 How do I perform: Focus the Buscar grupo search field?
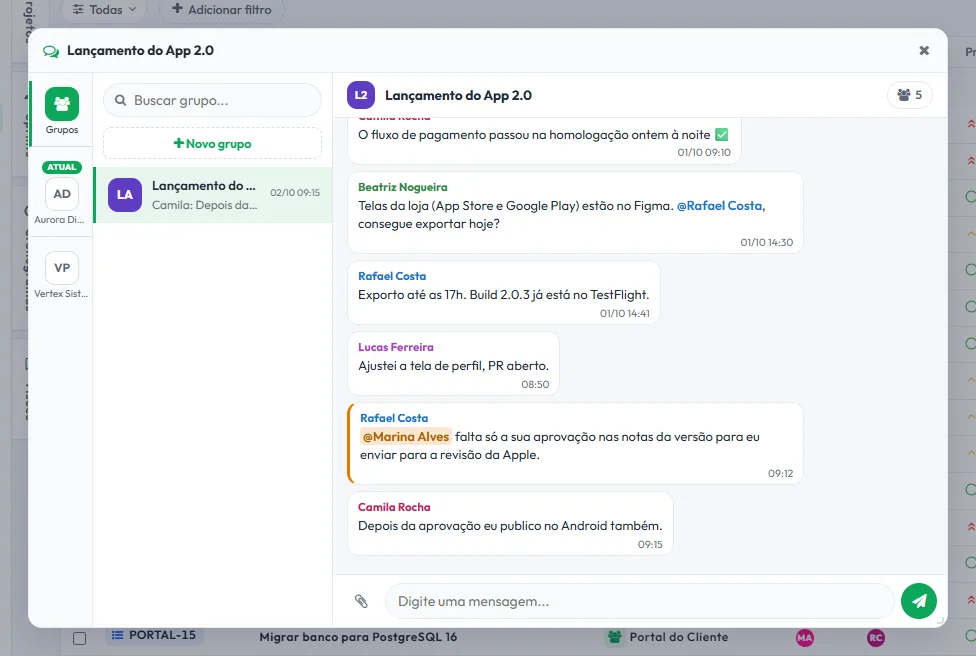[212, 100]
